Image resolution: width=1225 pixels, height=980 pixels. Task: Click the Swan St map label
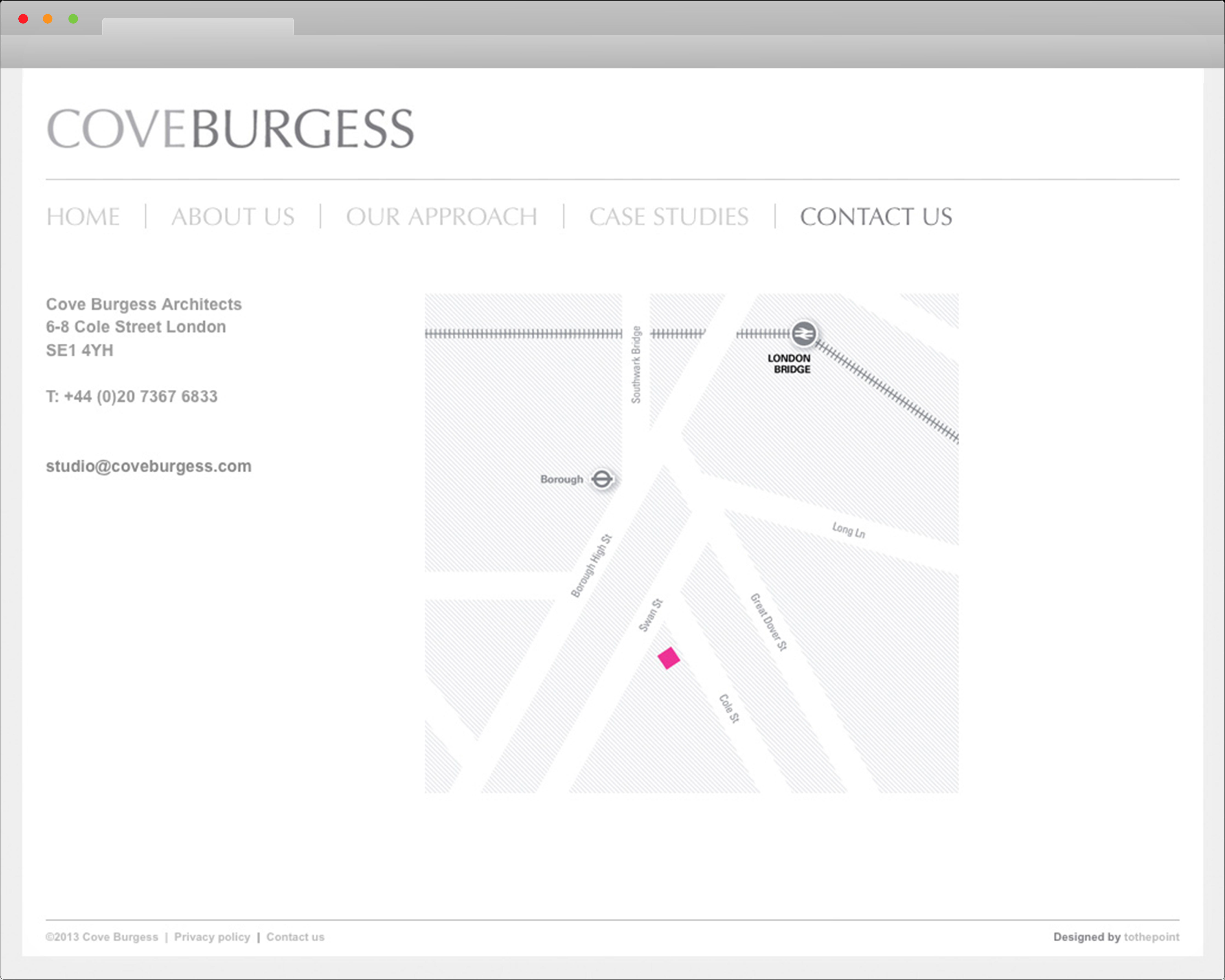[651, 615]
